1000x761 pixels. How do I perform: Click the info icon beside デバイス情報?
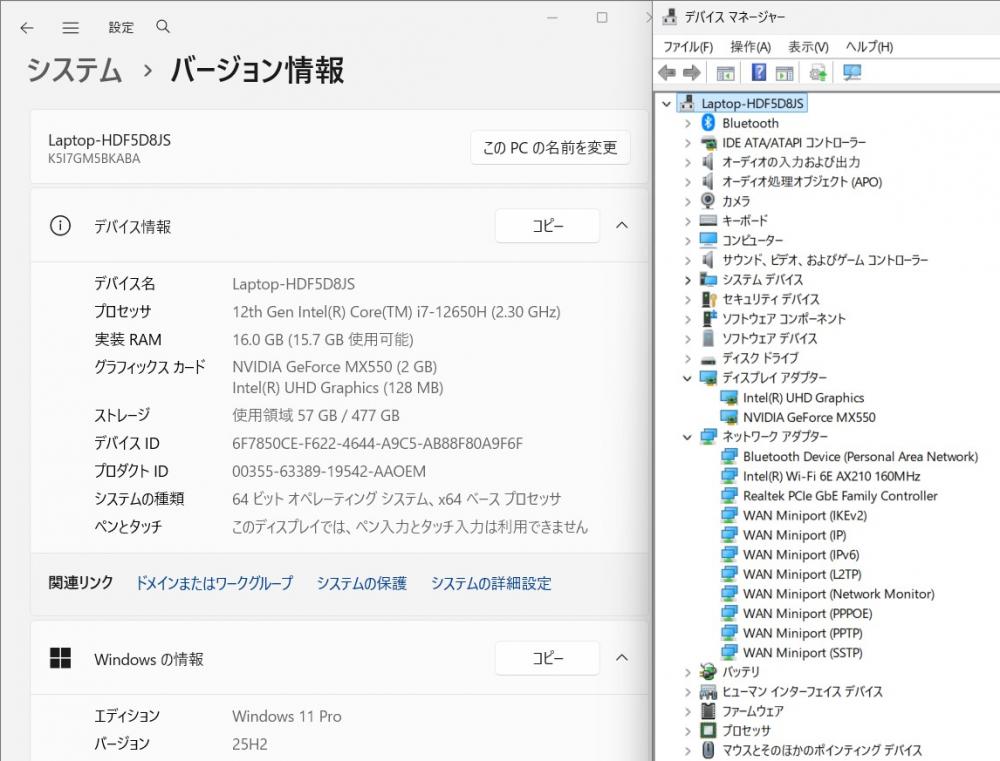click(x=60, y=226)
